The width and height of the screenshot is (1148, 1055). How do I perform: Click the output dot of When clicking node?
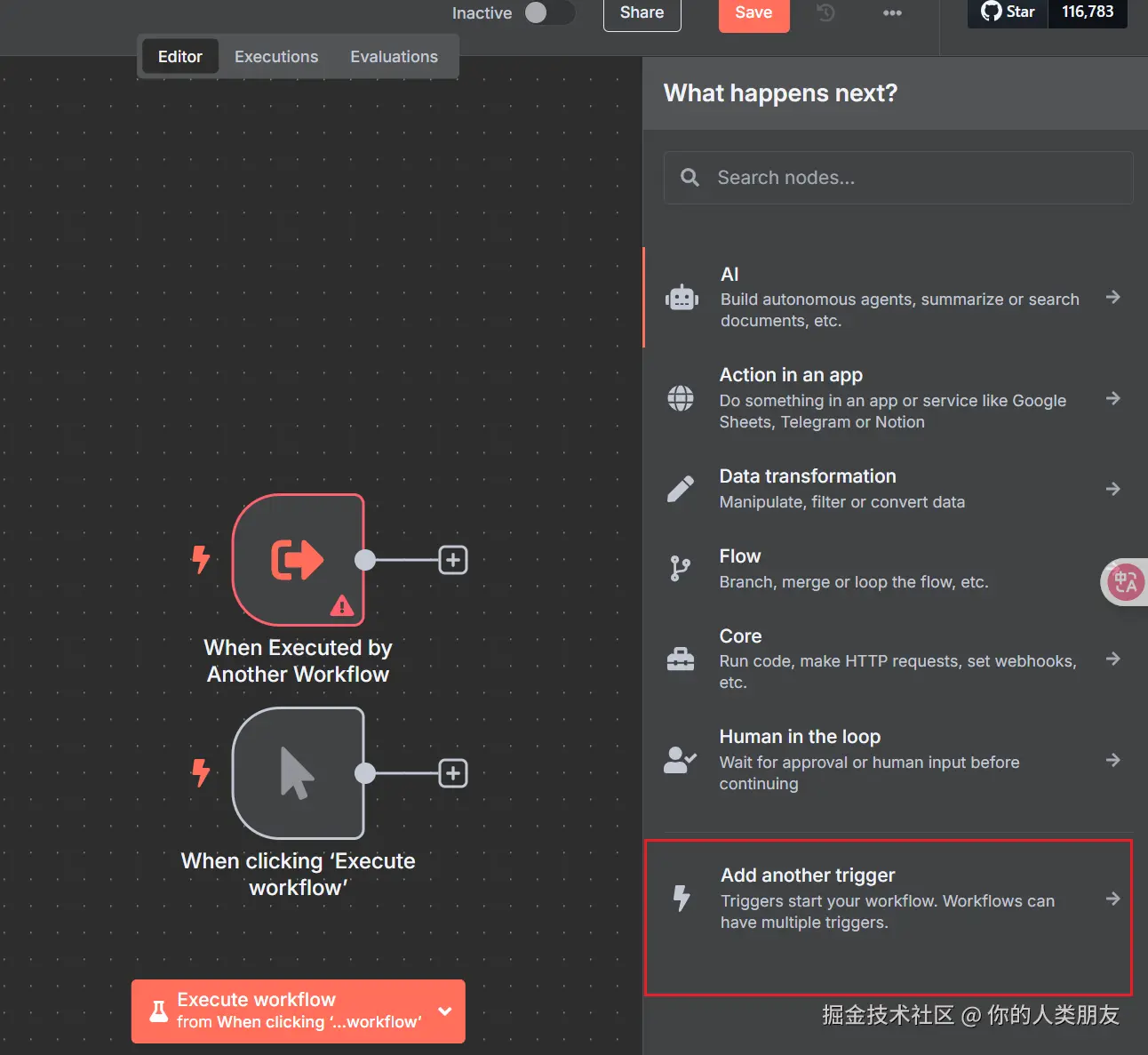[365, 773]
